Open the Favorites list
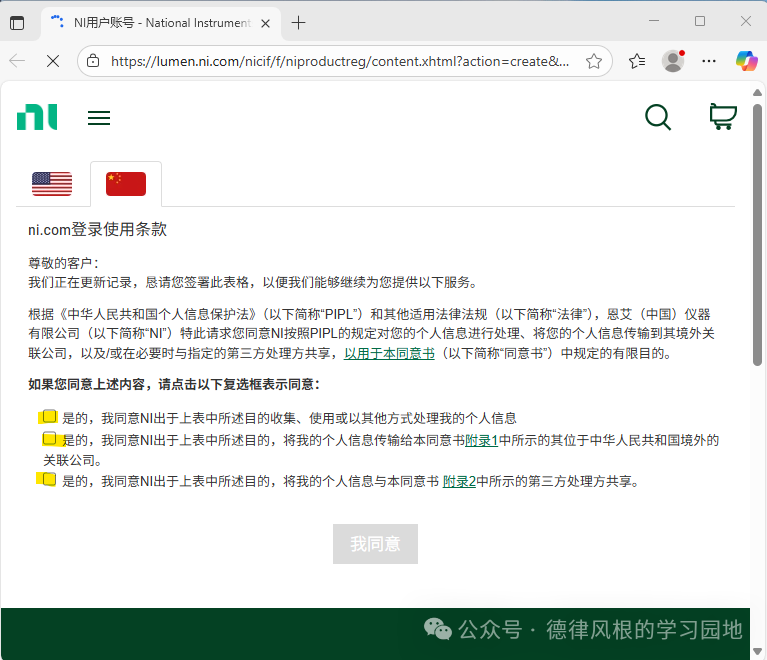This screenshot has height=660, width=767. pos(637,61)
